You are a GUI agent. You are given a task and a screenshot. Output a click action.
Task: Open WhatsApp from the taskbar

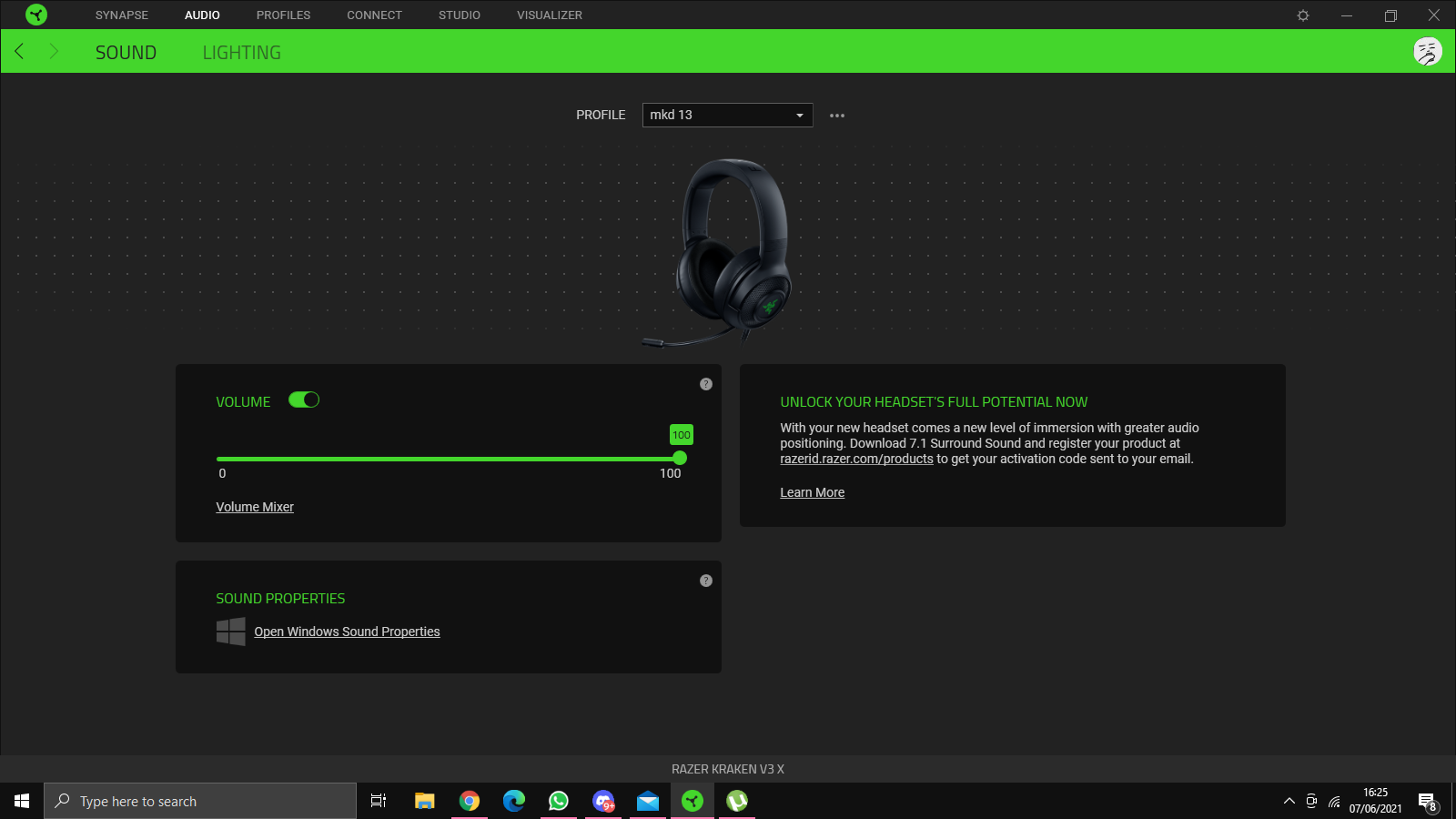pyautogui.click(x=559, y=801)
